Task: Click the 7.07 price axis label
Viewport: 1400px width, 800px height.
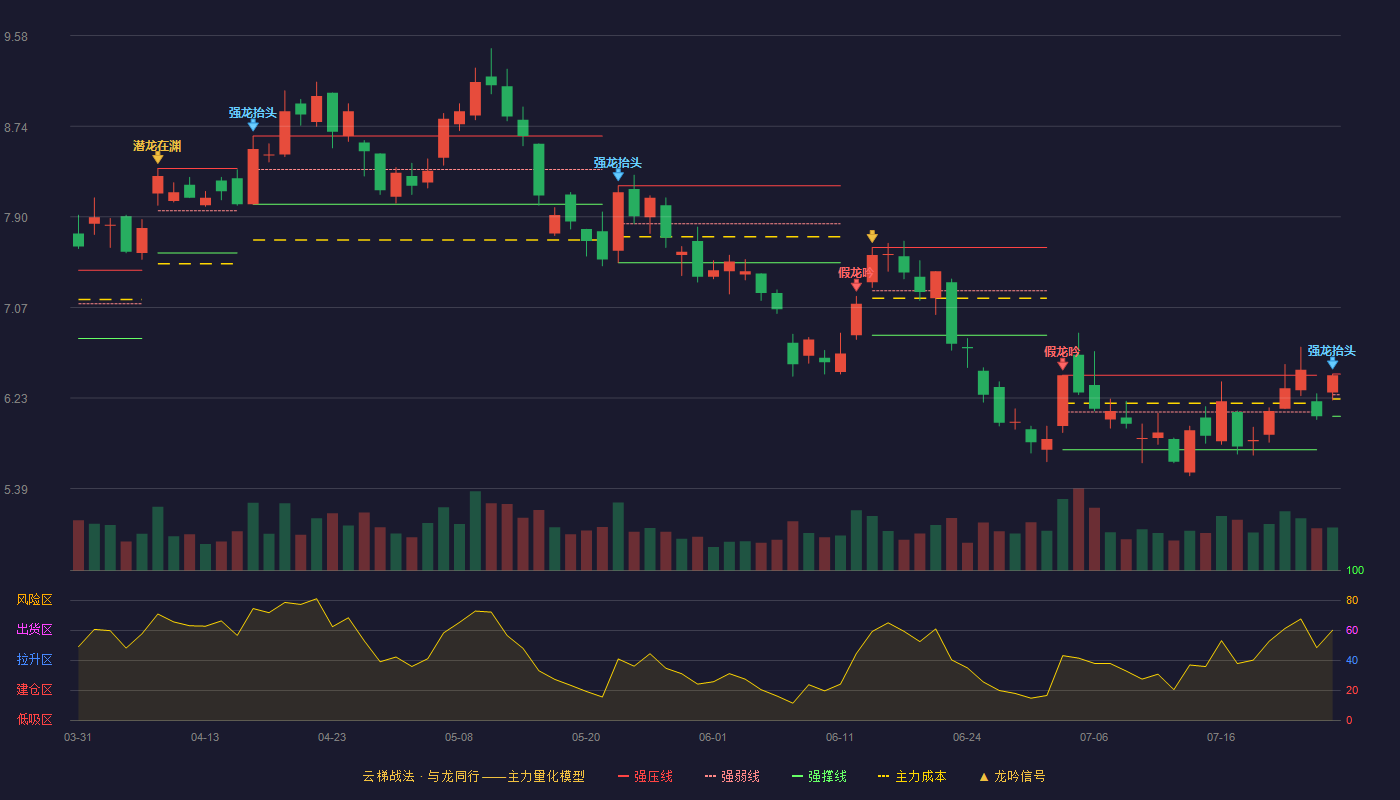Action: 16,308
